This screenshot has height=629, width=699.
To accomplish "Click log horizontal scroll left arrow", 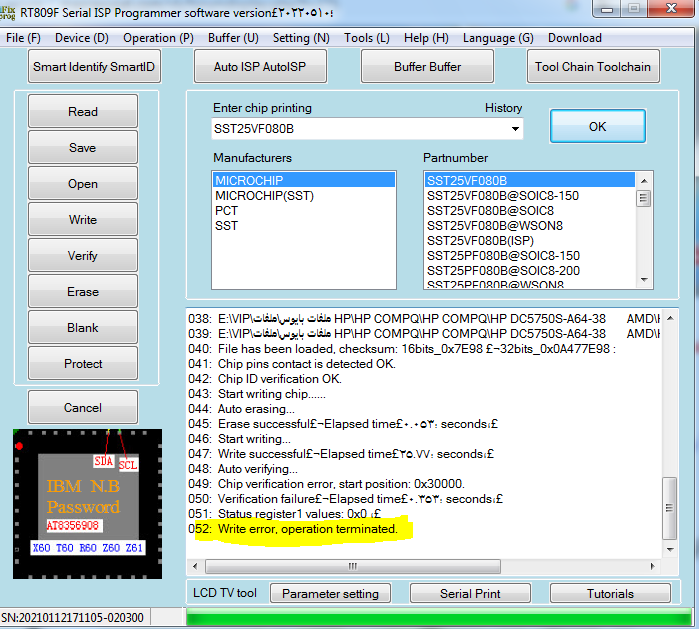I will click(195, 566).
